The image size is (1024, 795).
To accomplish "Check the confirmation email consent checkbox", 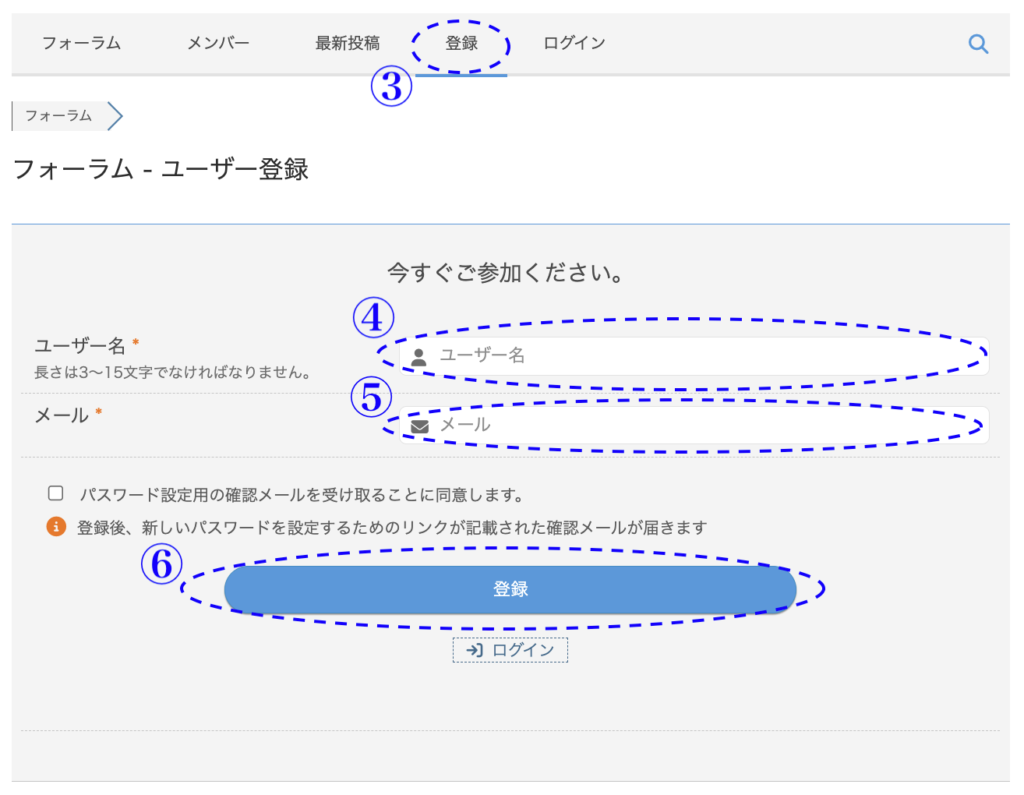I will (x=56, y=493).
